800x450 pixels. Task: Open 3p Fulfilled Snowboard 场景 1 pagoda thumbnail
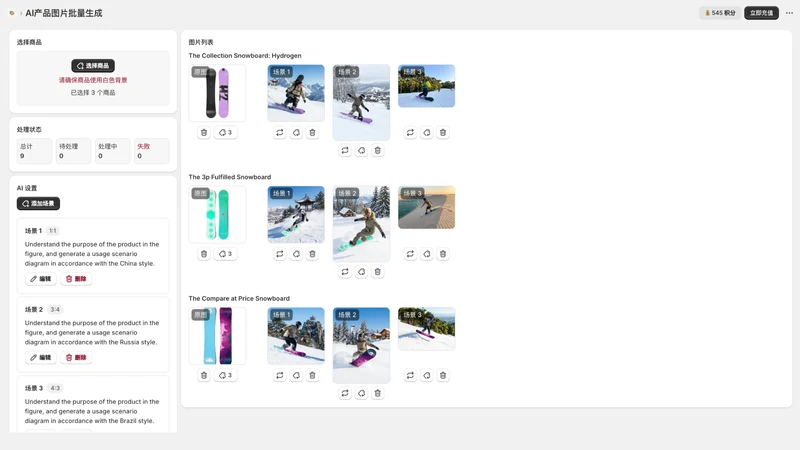pos(296,214)
